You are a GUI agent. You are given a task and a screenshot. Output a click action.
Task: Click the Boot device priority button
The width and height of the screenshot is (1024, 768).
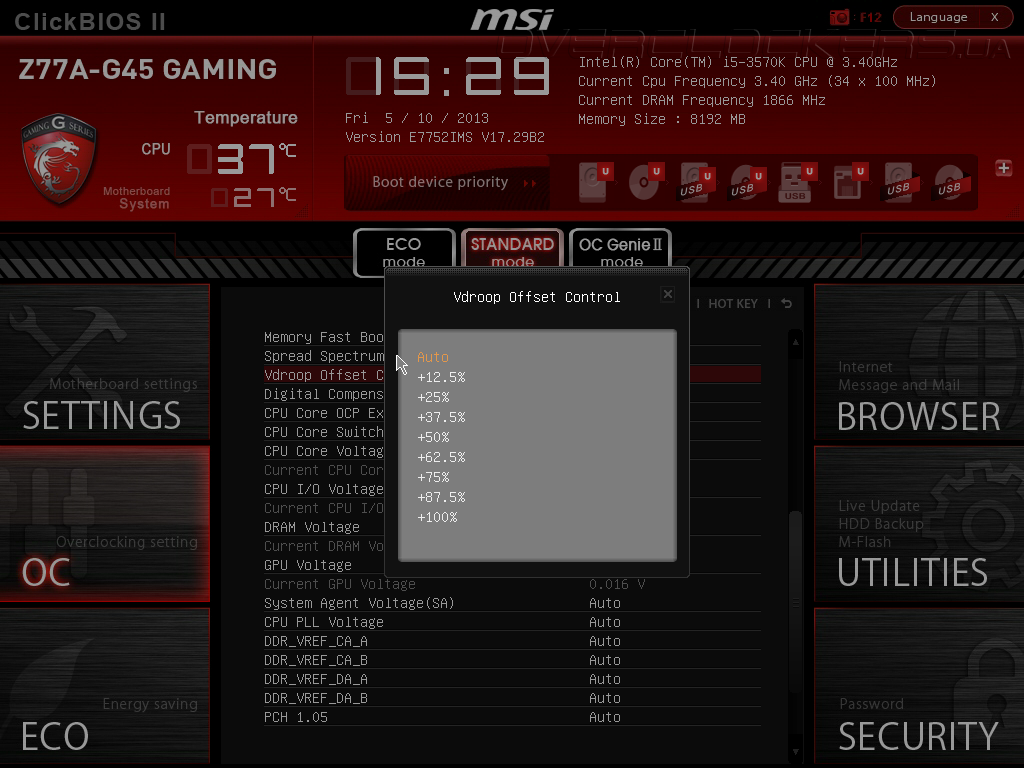coord(447,182)
